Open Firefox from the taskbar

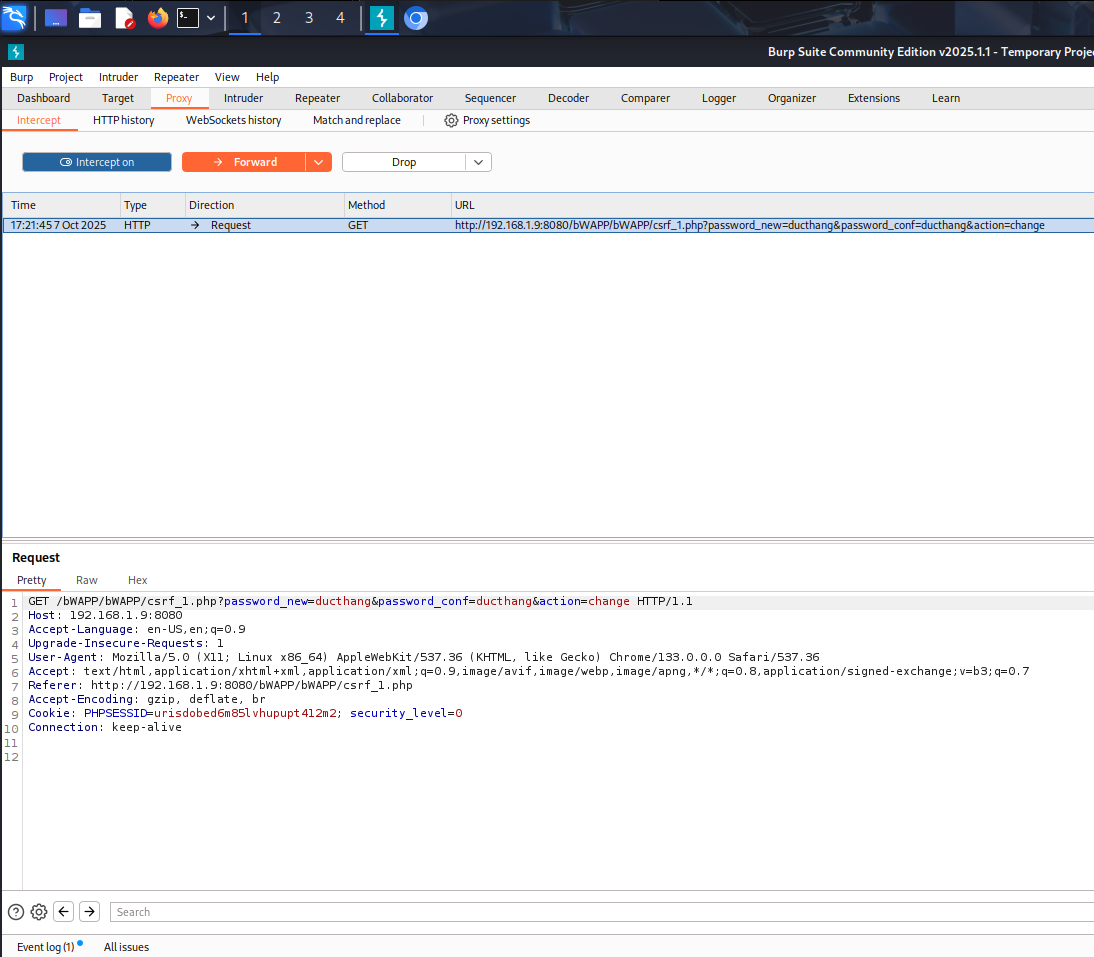158,18
